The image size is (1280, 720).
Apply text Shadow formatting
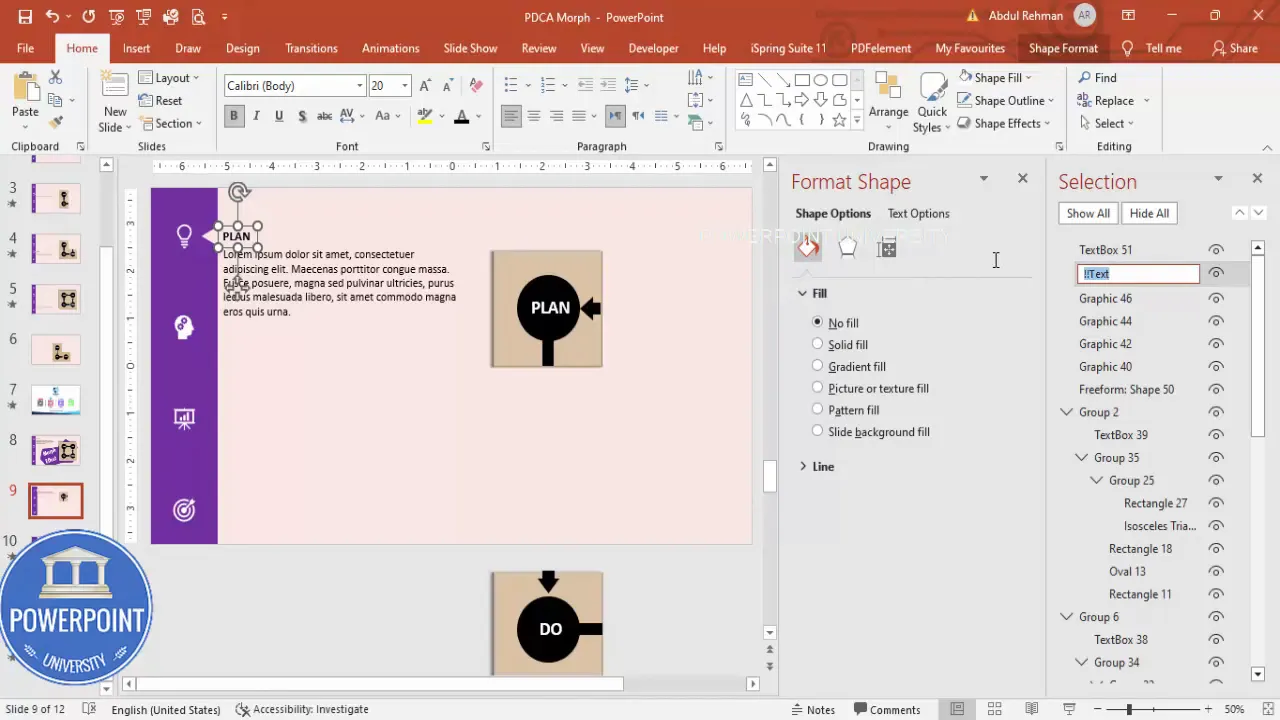[301, 116]
